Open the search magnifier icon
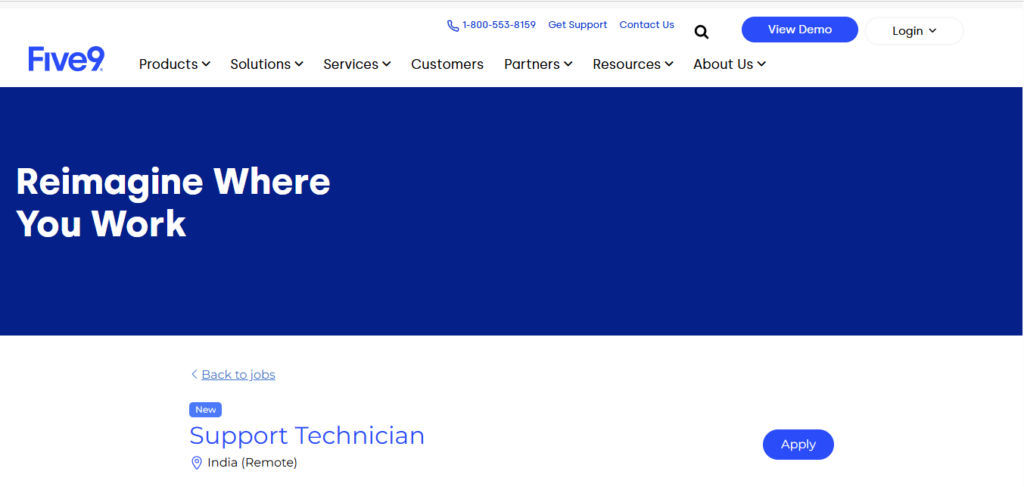Viewport: 1024px width, 487px height. point(701,32)
